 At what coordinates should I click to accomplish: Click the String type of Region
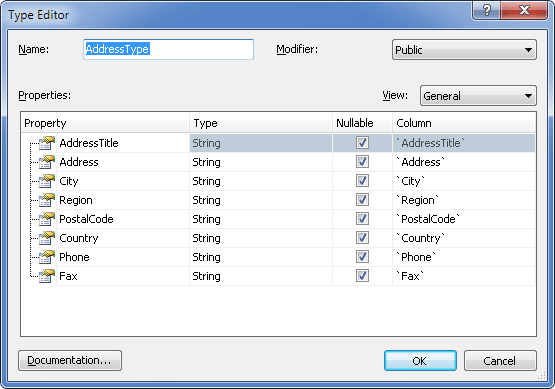point(261,200)
